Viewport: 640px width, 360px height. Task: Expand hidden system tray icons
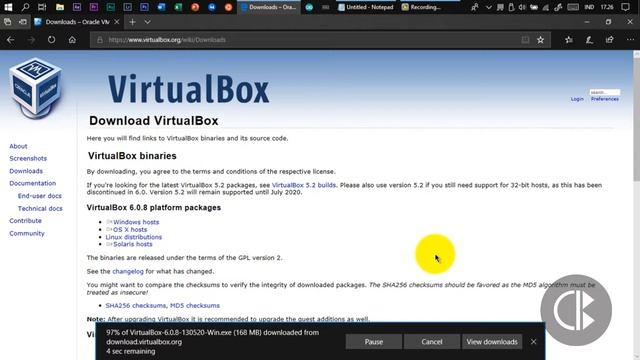click(489, 7)
